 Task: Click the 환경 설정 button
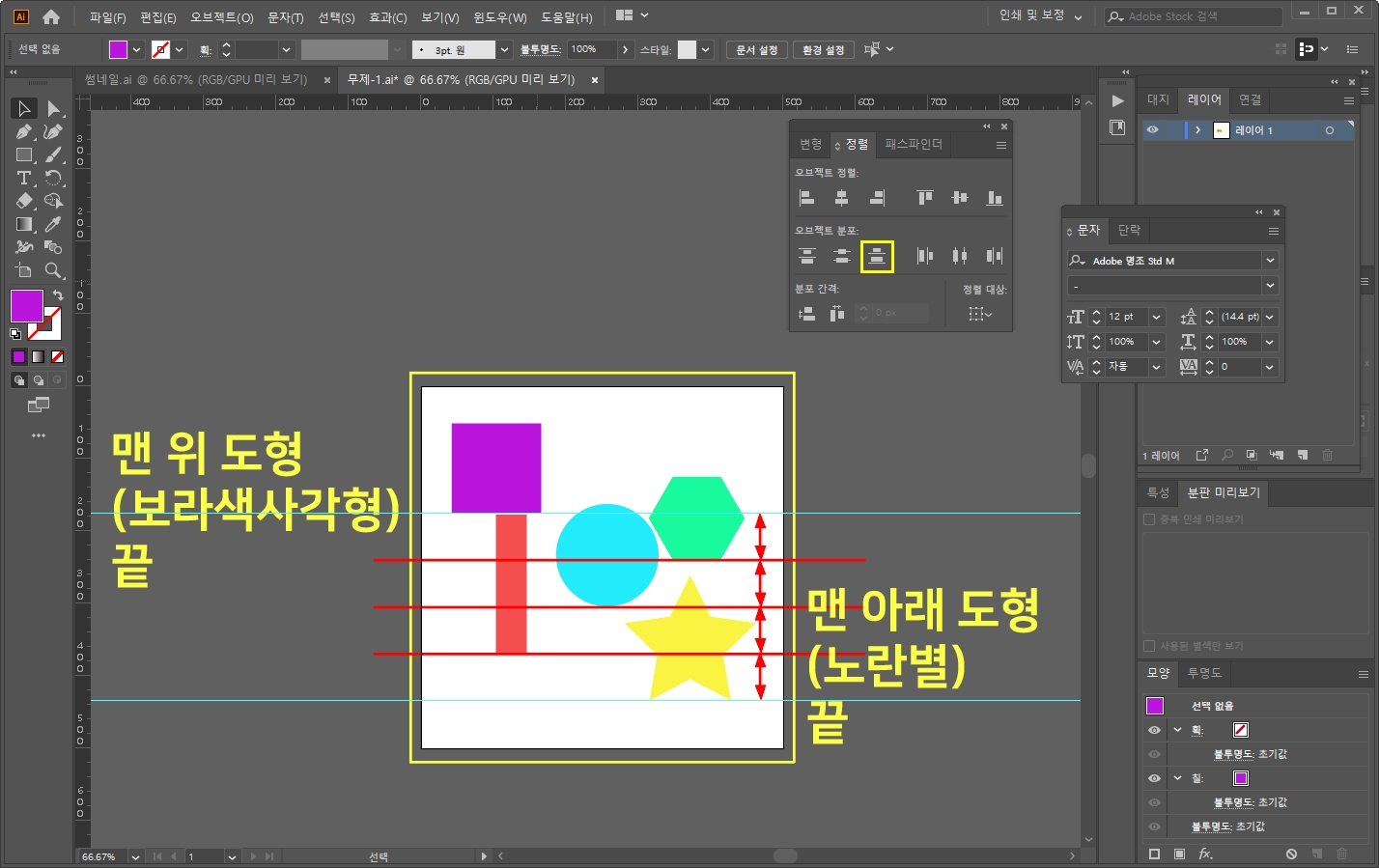pyautogui.click(x=823, y=50)
